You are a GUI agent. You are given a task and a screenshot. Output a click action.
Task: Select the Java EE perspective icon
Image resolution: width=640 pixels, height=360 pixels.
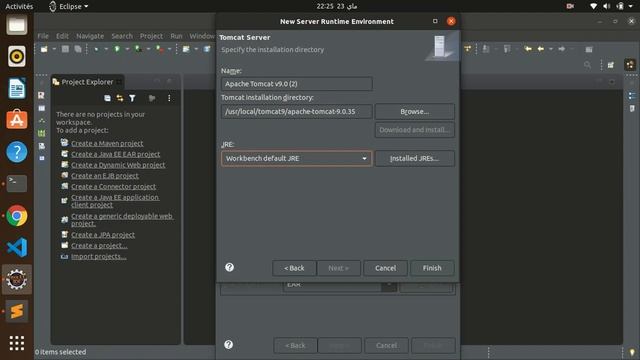(630, 65)
